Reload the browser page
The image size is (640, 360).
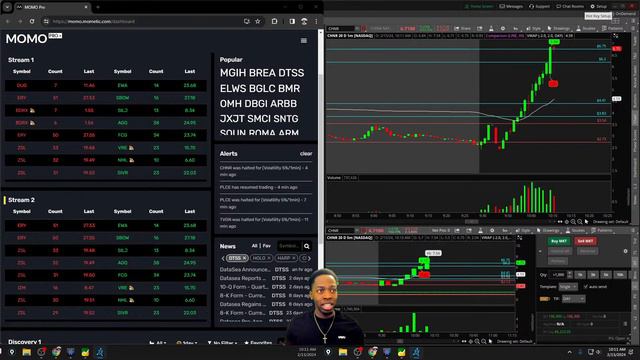click(32, 21)
